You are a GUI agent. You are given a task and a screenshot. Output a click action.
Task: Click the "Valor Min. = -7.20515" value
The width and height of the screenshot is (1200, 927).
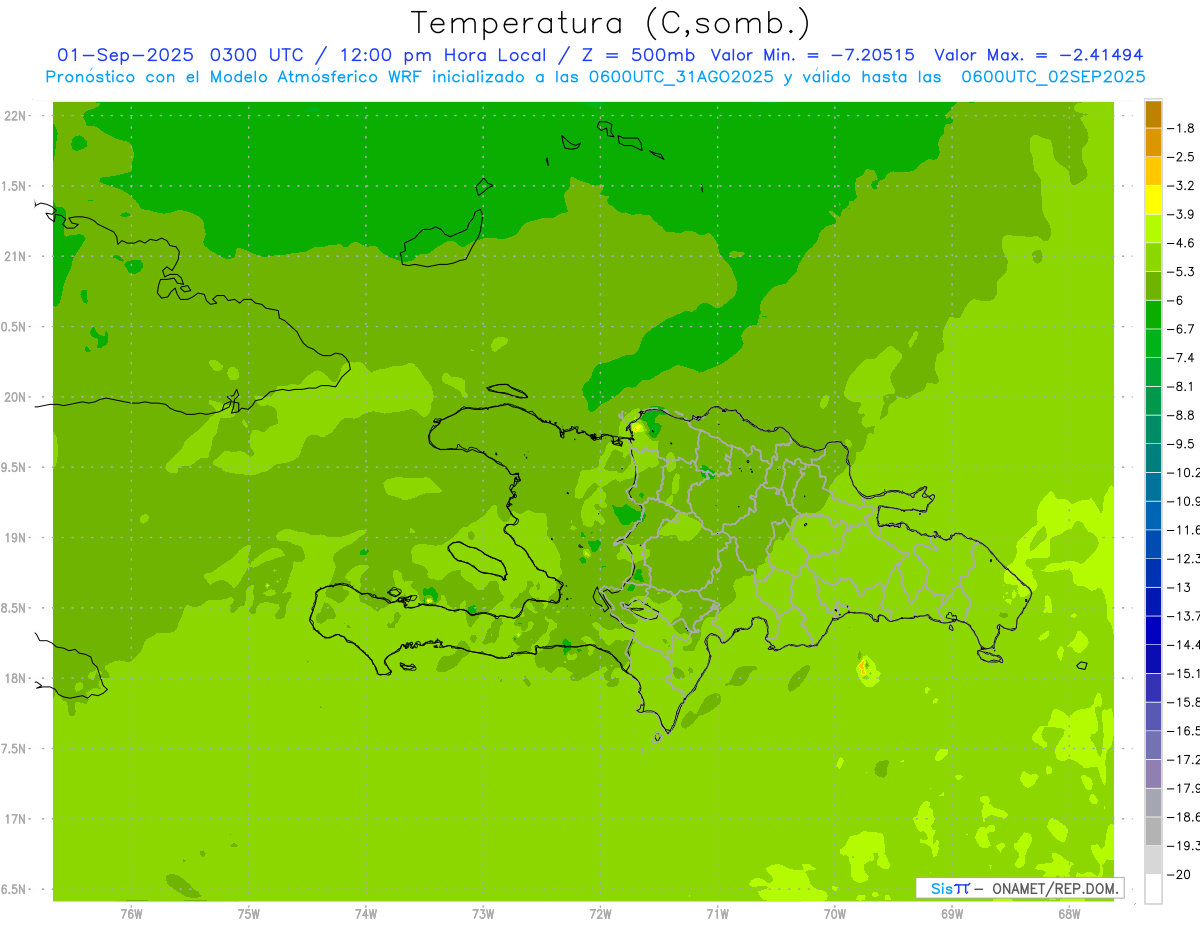(x=811, y=55)
